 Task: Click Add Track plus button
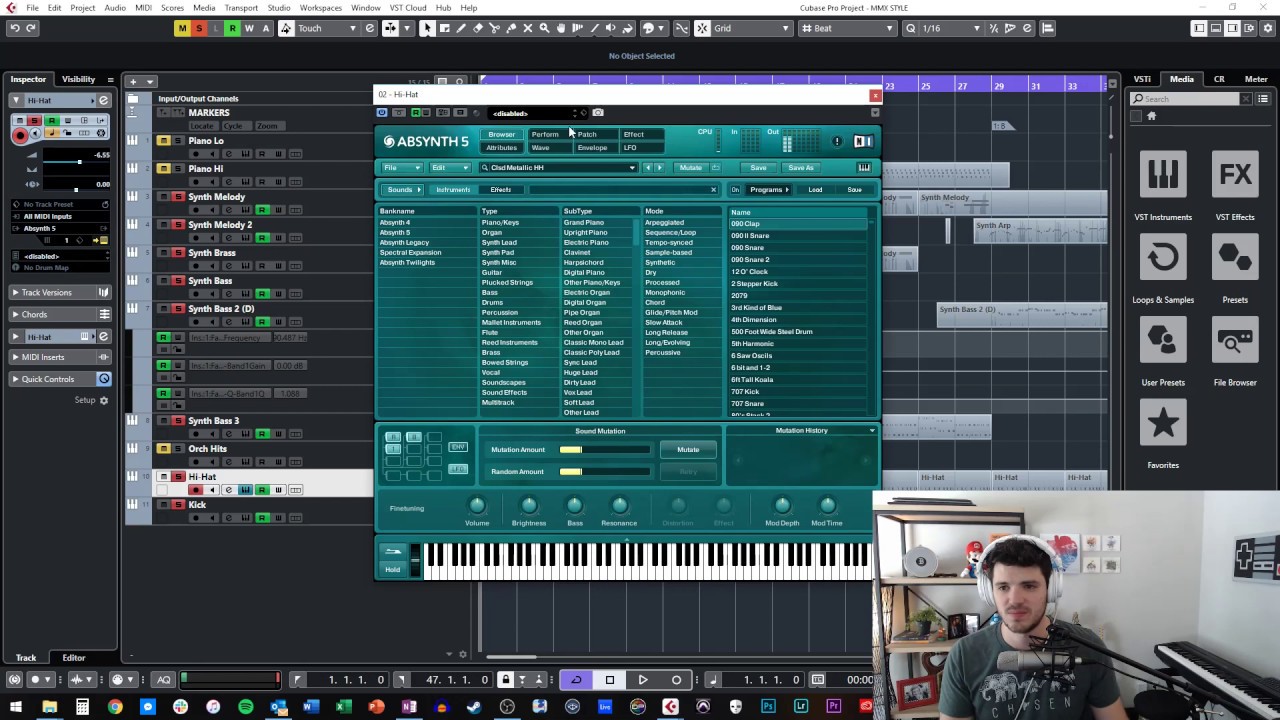(x=133, y=81)
